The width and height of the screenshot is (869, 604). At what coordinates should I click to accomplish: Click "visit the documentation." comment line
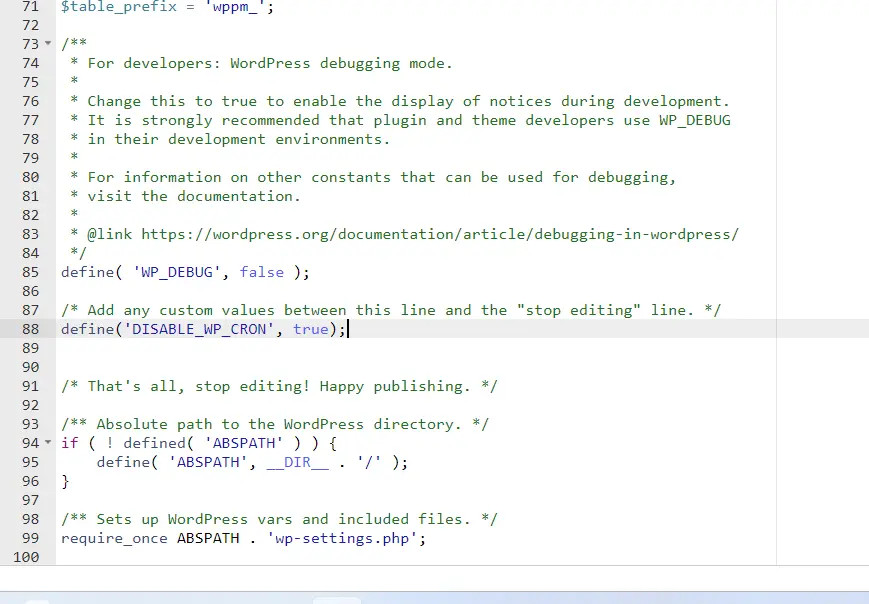pyautogui.click(x=194, y=196)
